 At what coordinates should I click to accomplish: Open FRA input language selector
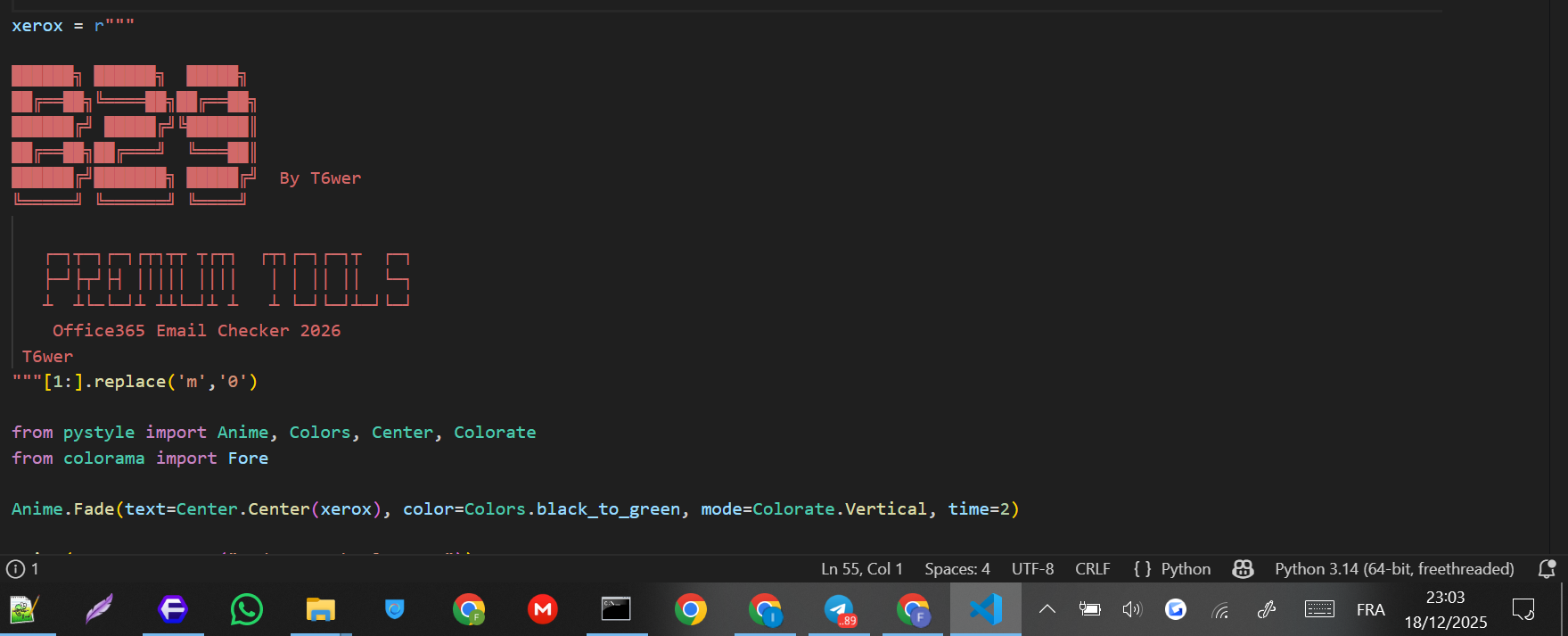click(1370, 610)
